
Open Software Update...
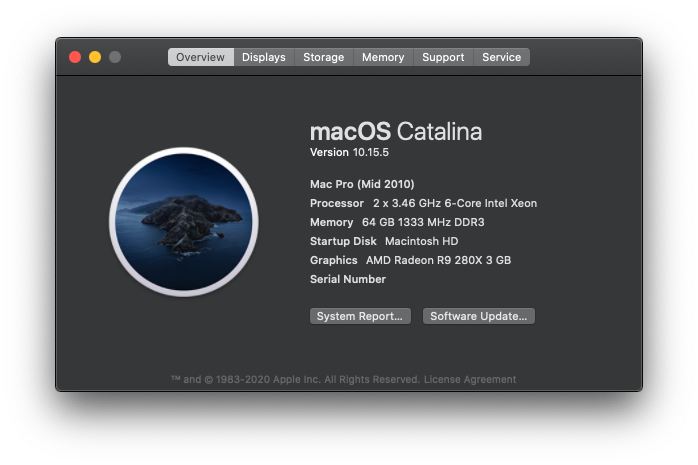(x=479, y=316)
